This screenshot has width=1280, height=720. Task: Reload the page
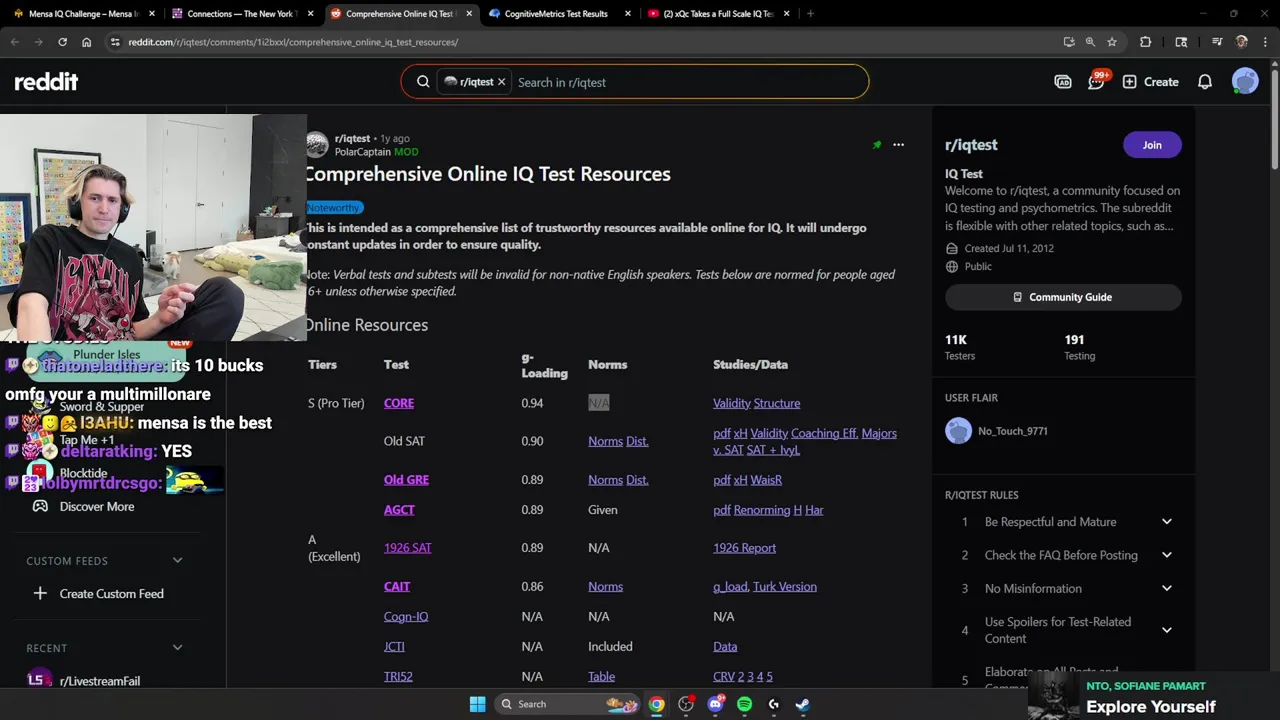[x=62, y=42]
